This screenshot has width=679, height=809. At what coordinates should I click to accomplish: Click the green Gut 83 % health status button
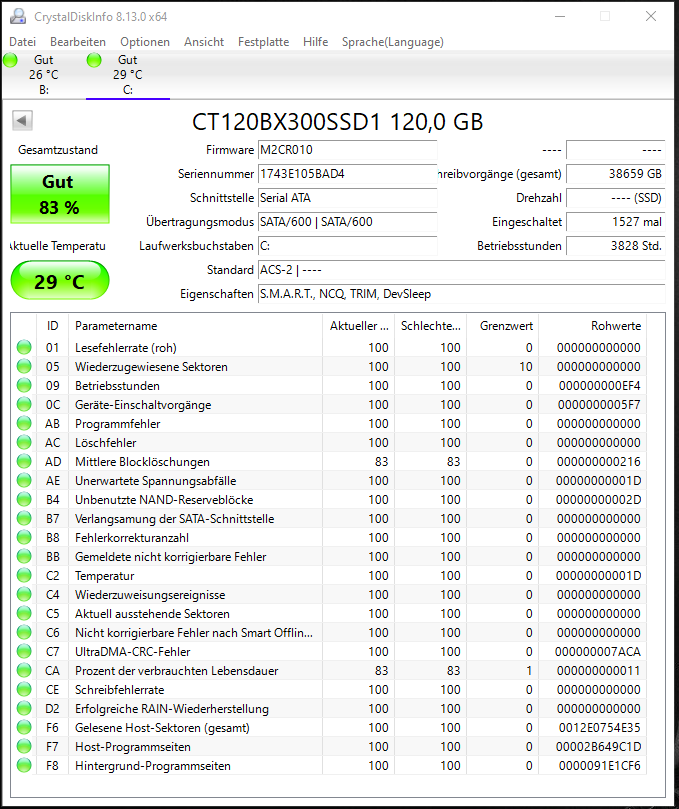click(60, 194)
